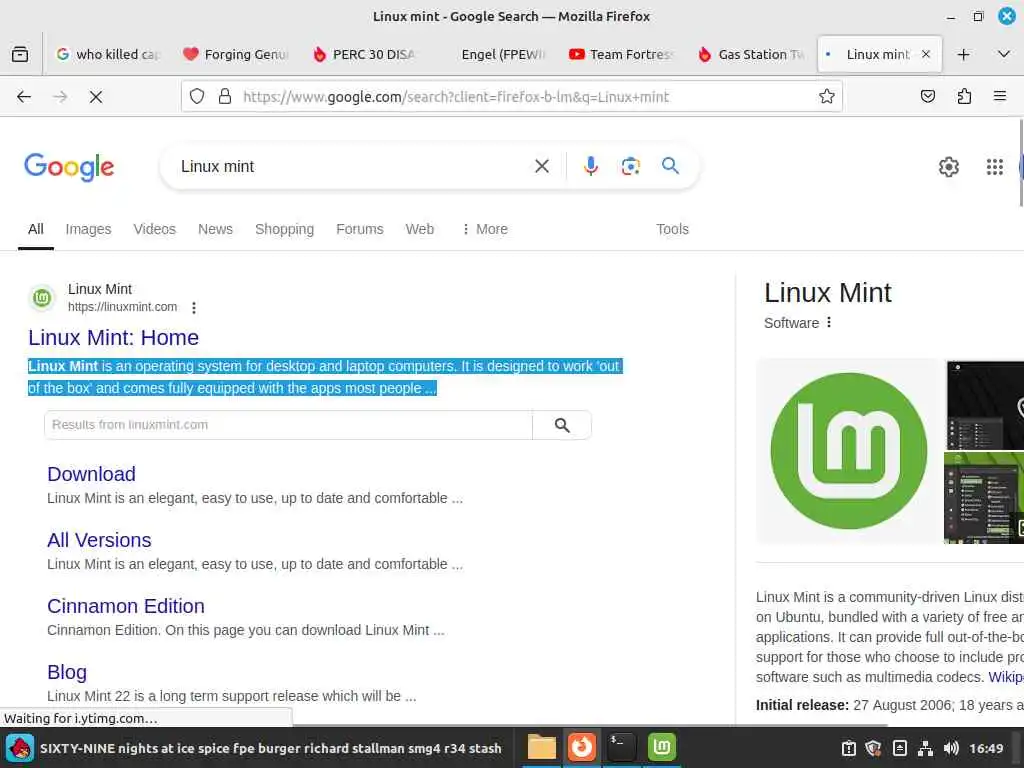Select the Web search filter

pyautogui.click(x=419, y=229)
